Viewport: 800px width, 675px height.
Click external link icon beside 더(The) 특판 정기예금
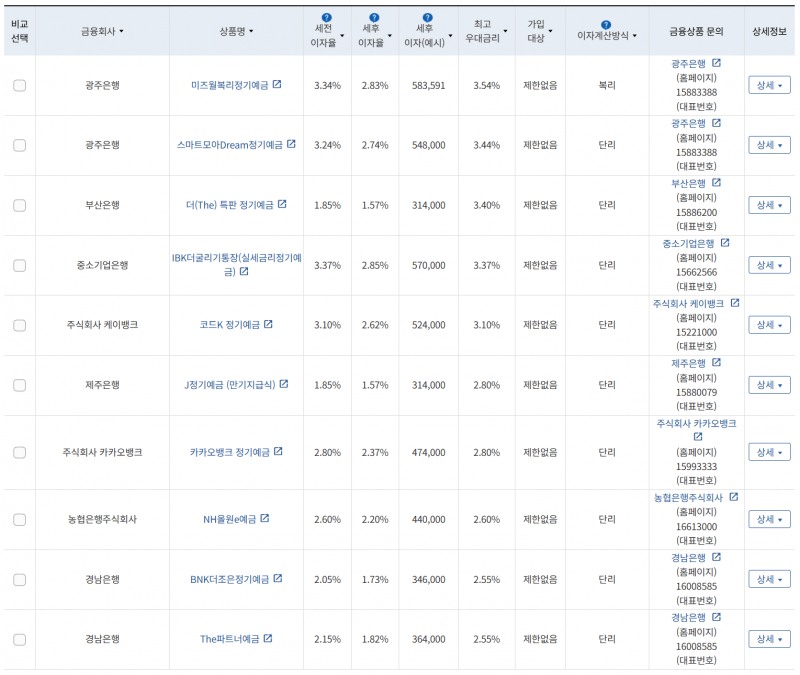[282, 204]
